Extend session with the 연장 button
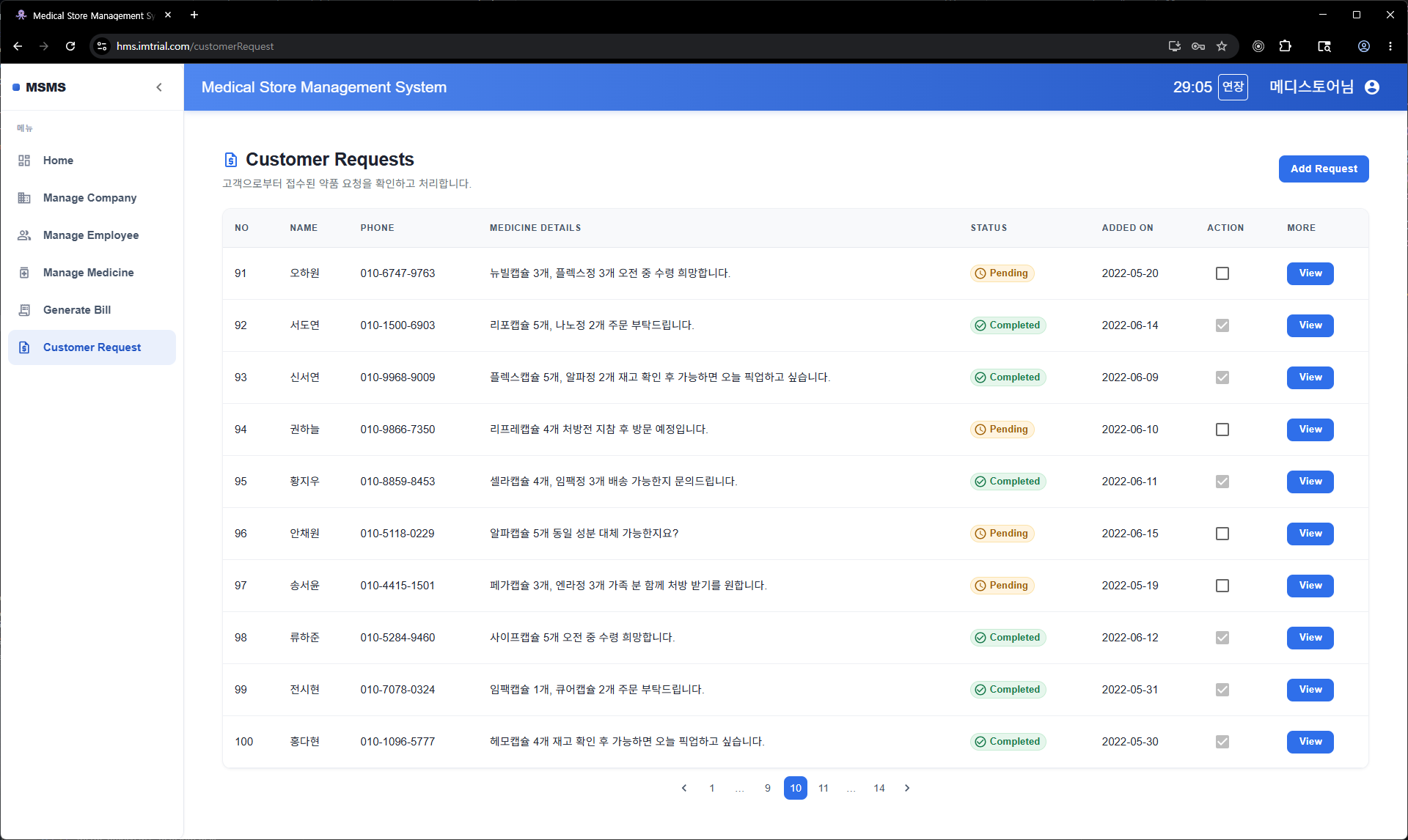 tap(1233, 87)
